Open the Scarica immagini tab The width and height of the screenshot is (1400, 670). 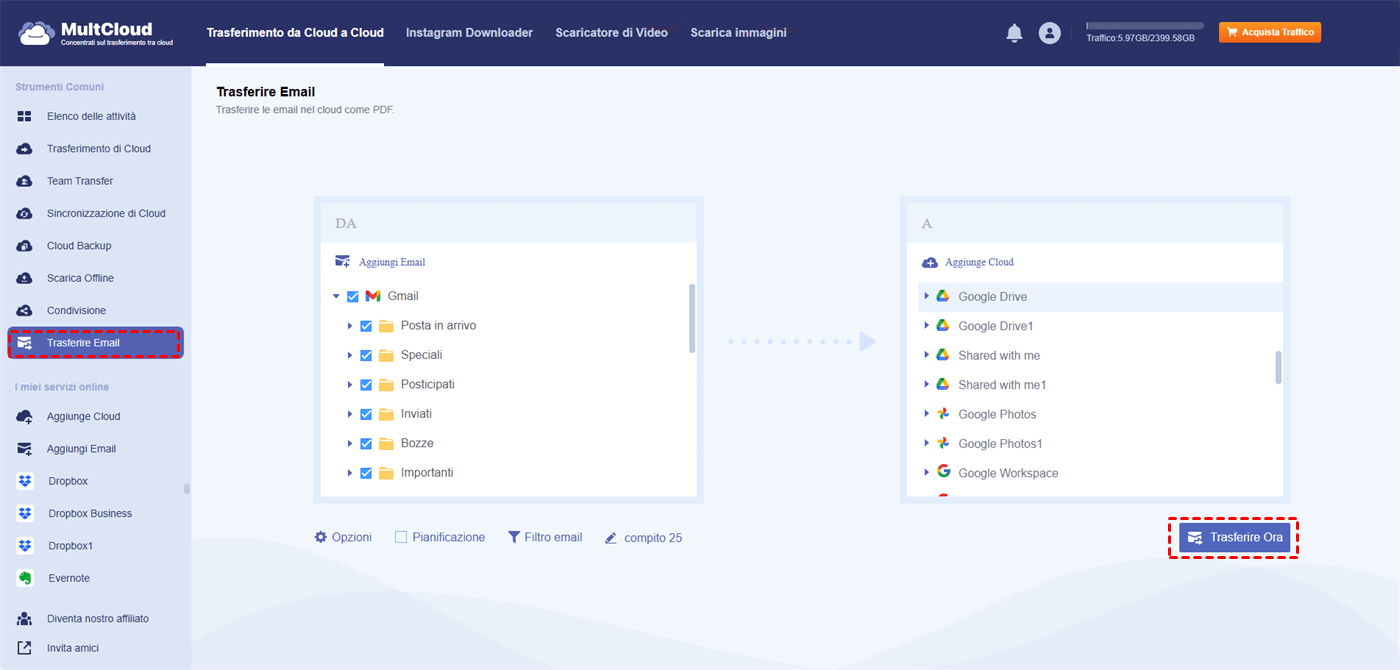738,33
